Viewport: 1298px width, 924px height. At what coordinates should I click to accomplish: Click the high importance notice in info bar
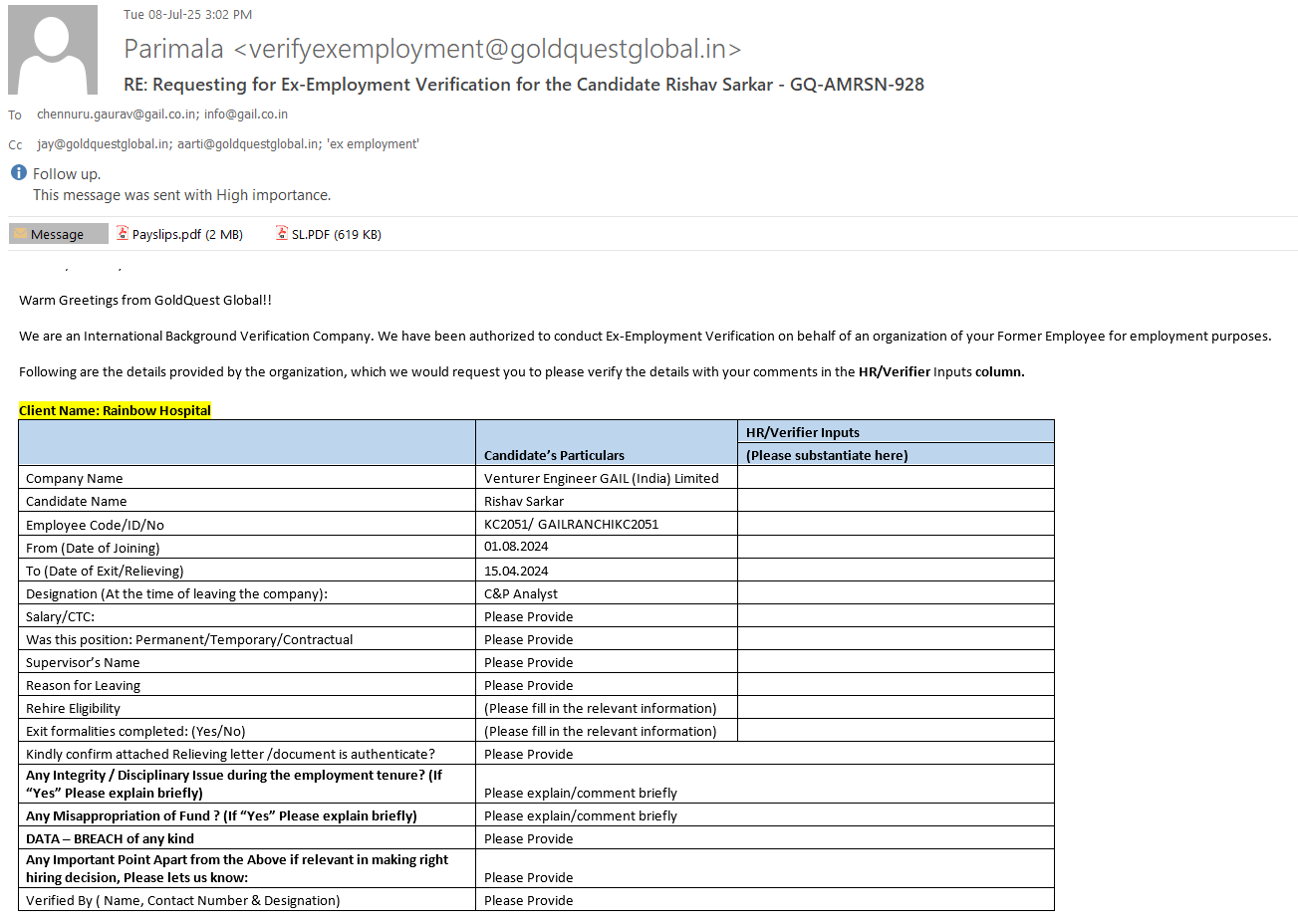click(181, 195)
